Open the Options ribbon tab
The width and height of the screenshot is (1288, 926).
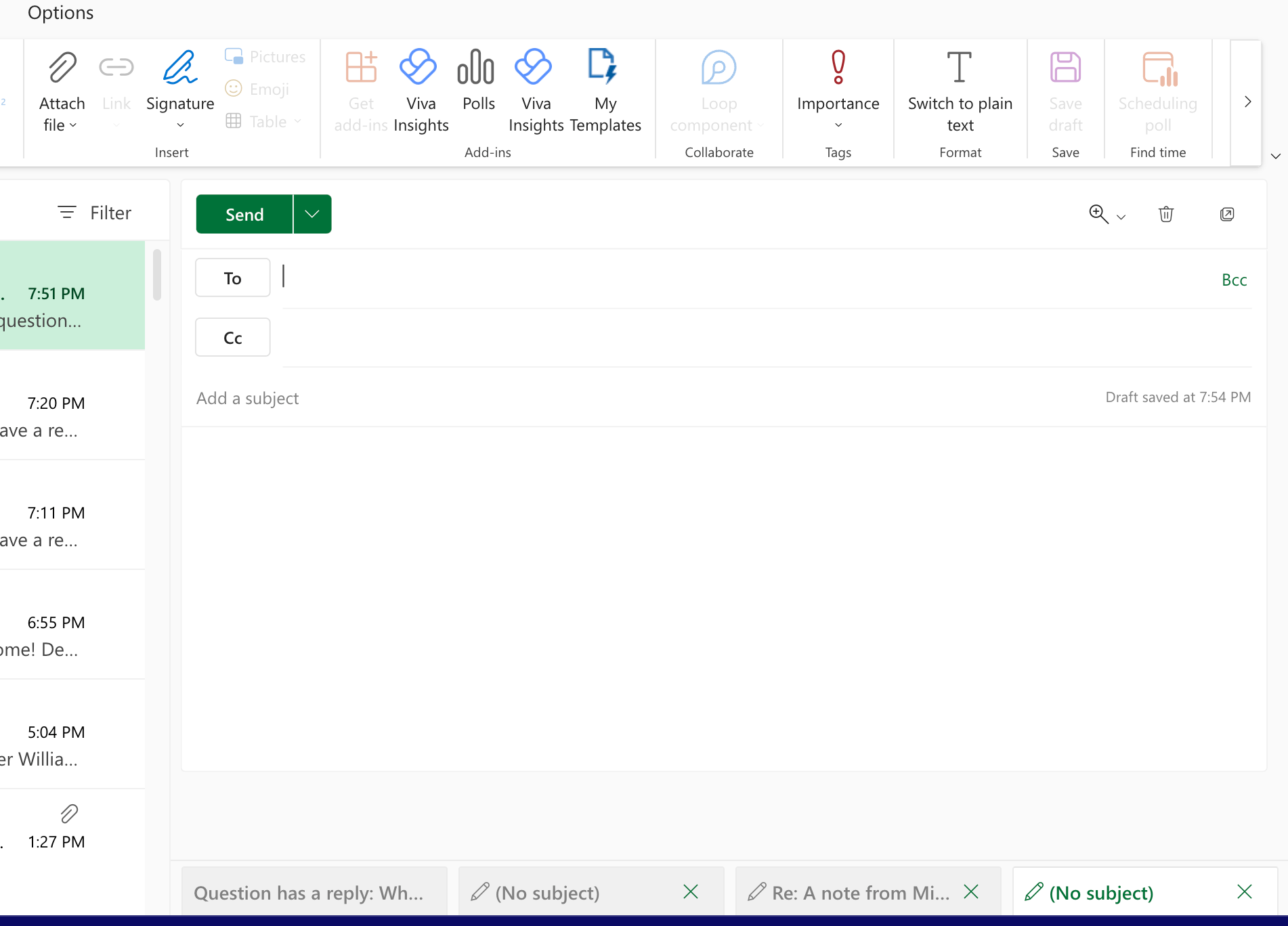coord(60,13)
